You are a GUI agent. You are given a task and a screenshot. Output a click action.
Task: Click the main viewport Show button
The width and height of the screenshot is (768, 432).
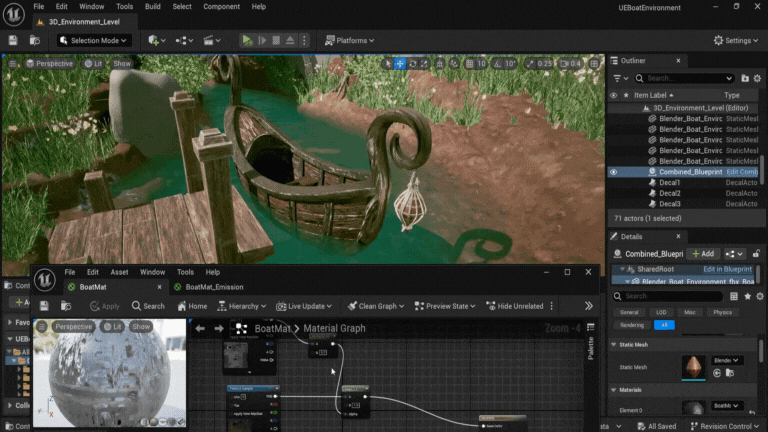click(x=121, y=64)
